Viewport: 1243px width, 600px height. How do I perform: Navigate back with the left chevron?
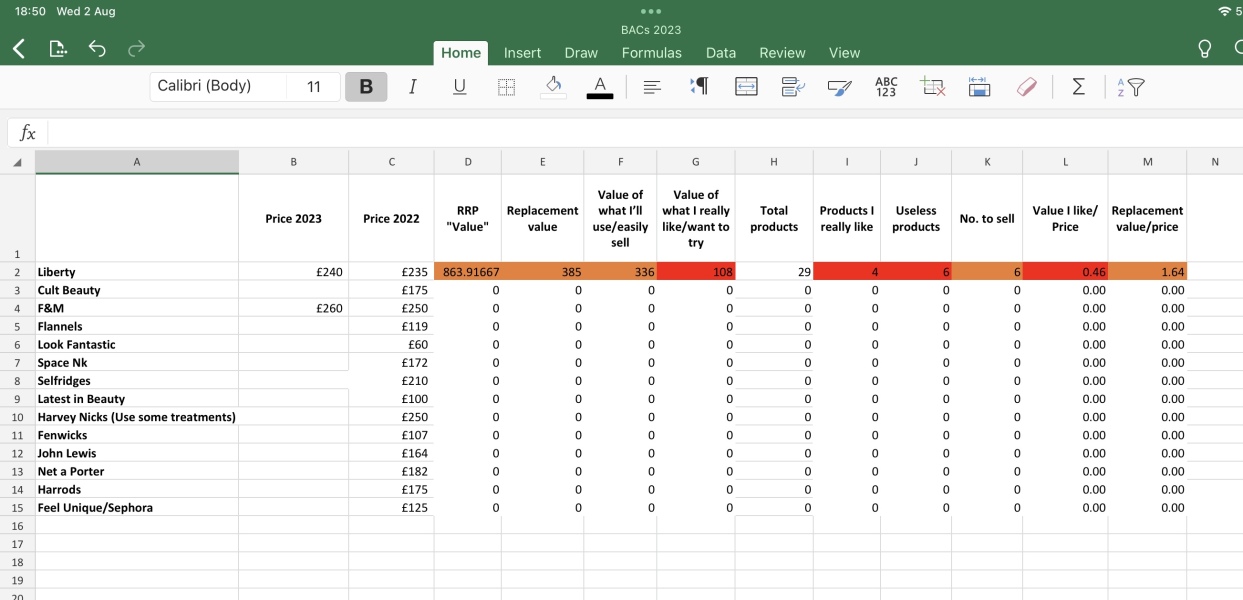(20, 47)
